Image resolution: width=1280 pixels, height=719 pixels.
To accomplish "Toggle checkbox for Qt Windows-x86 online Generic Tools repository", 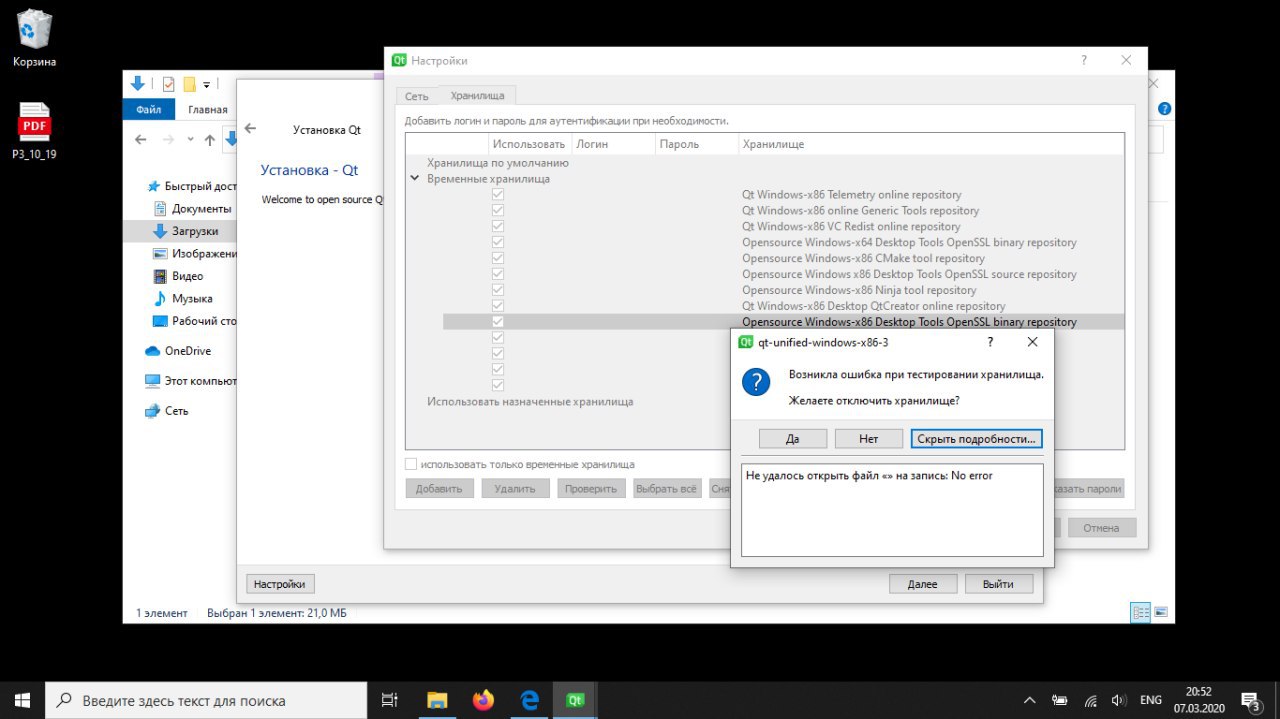I will (498, 211).
